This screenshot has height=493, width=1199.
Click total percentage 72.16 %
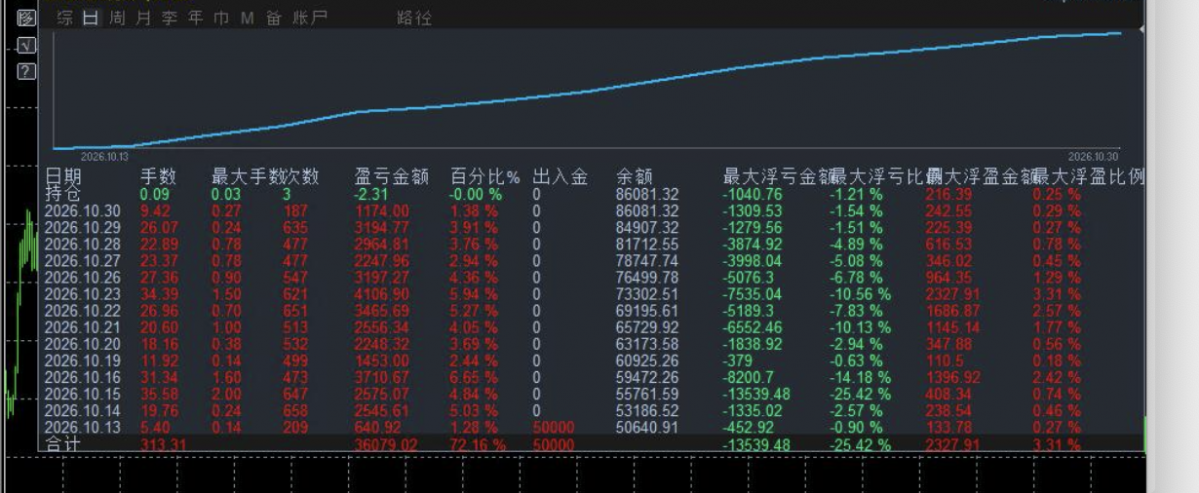point(478,444)
